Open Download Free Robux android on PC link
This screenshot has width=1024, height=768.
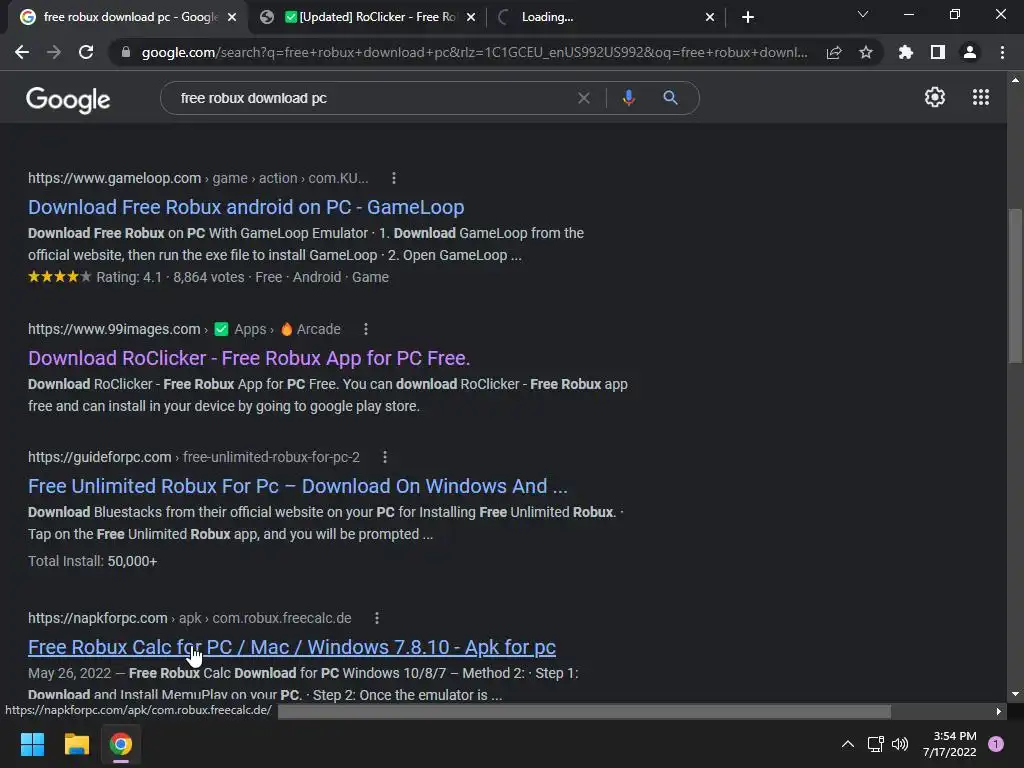[x=246, y=207]
